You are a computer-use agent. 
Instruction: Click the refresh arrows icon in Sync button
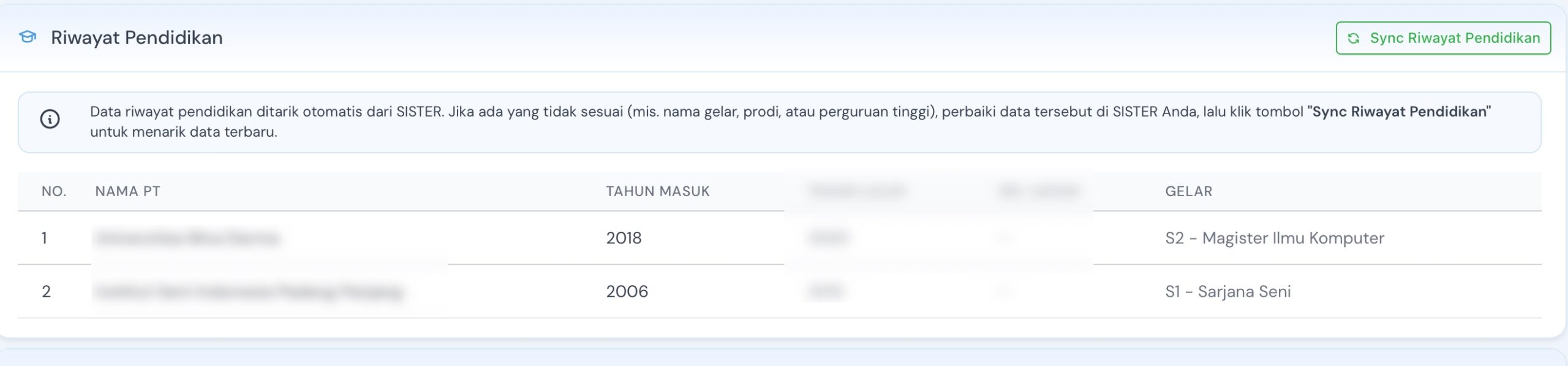[x=1354, y=39]
